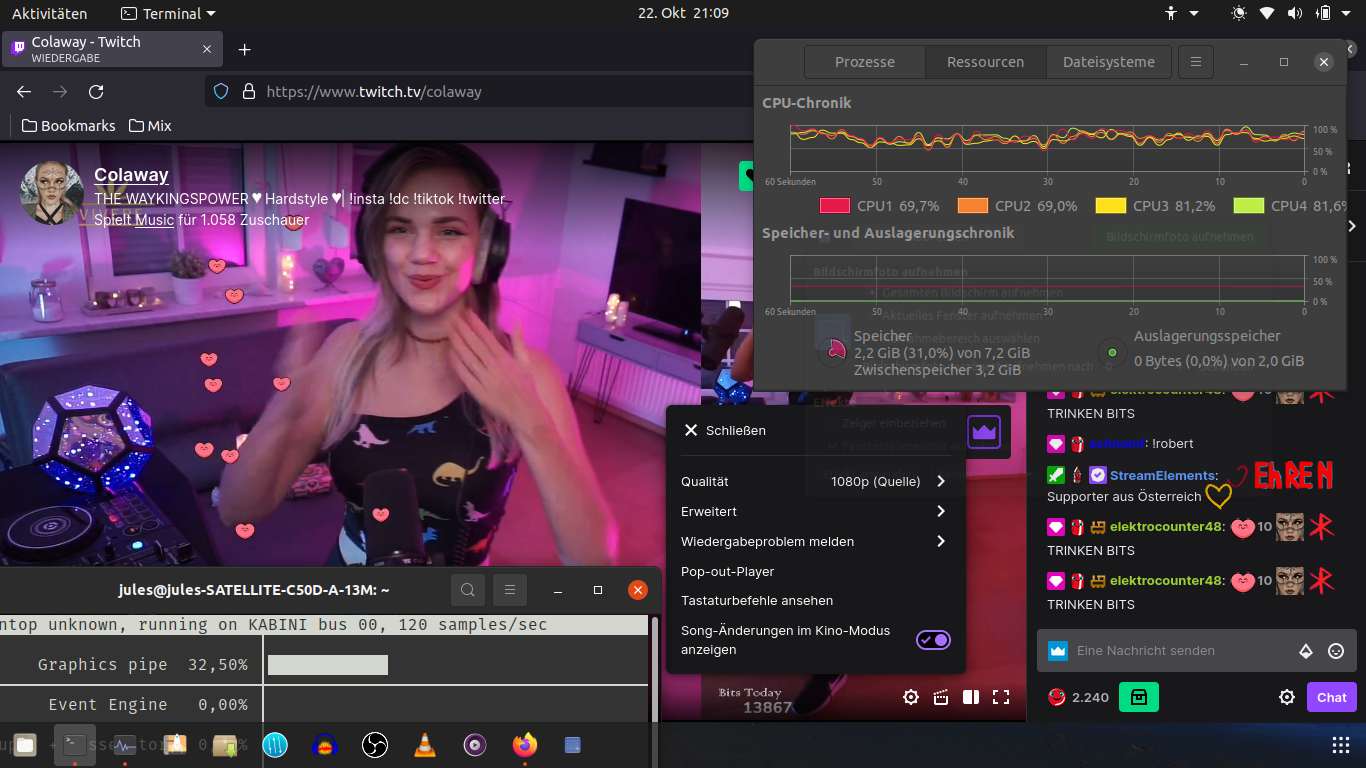Open the green channel points rewards chest
This screenshot has height=768, width=1366.
(1138, 697)
